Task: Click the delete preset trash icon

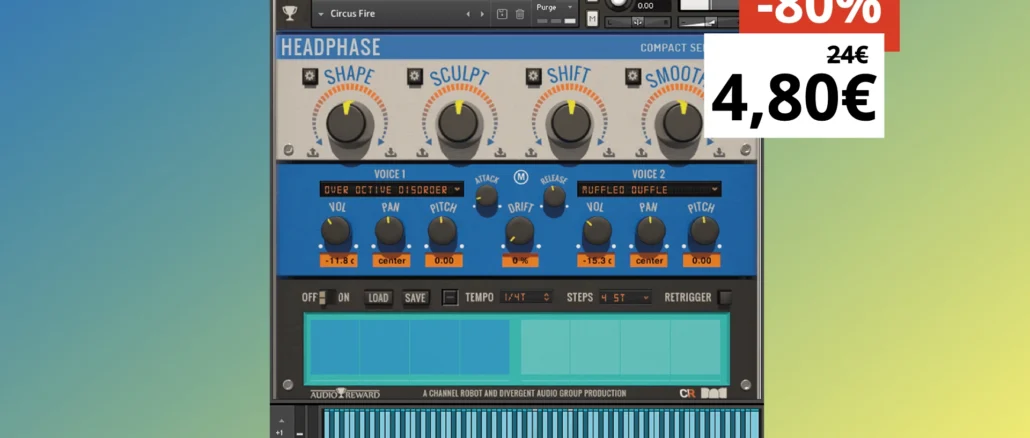Action: pos(520,14)
